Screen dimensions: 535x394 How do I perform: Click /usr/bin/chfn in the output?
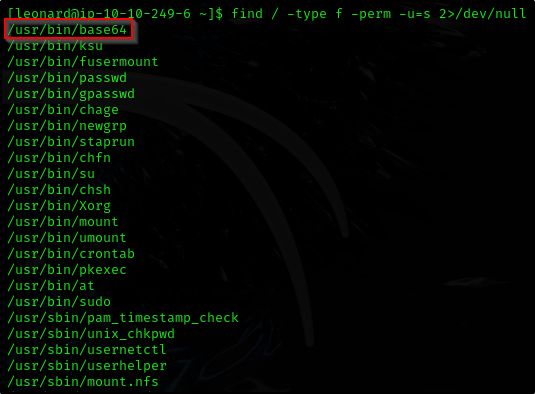[59, 158]
